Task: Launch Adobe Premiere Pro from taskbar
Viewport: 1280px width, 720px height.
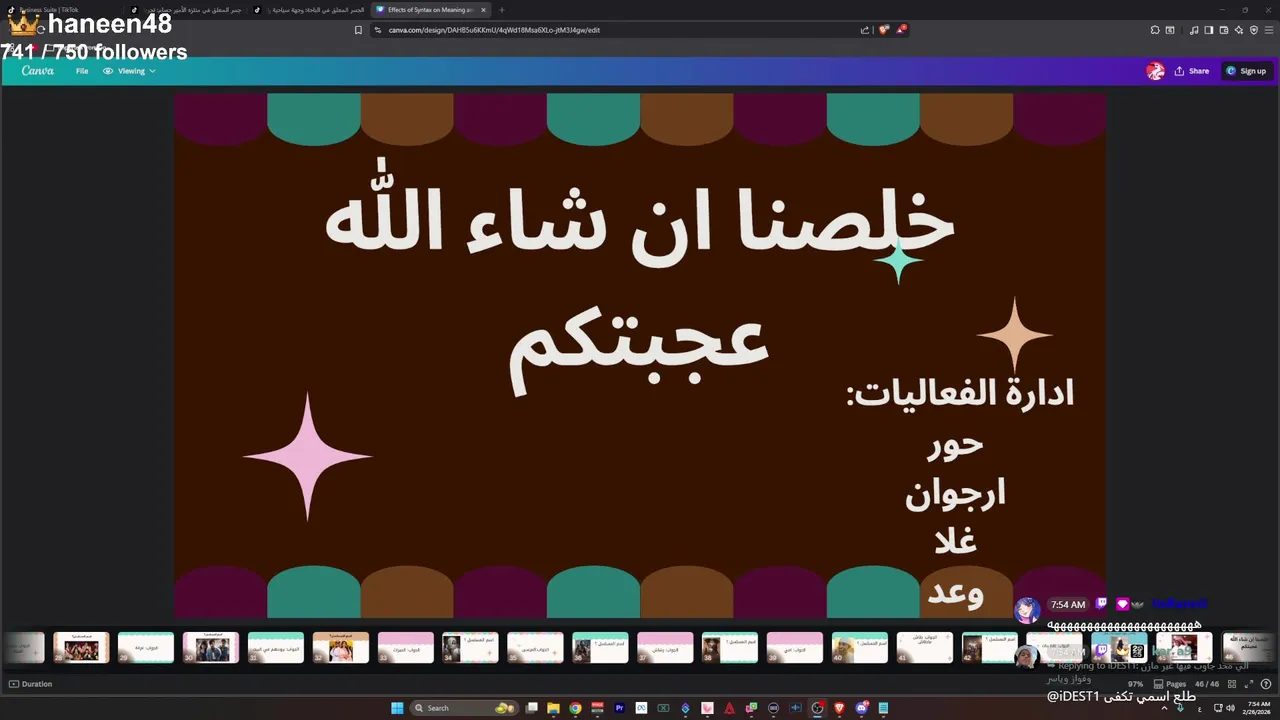Action: (619, 708)
